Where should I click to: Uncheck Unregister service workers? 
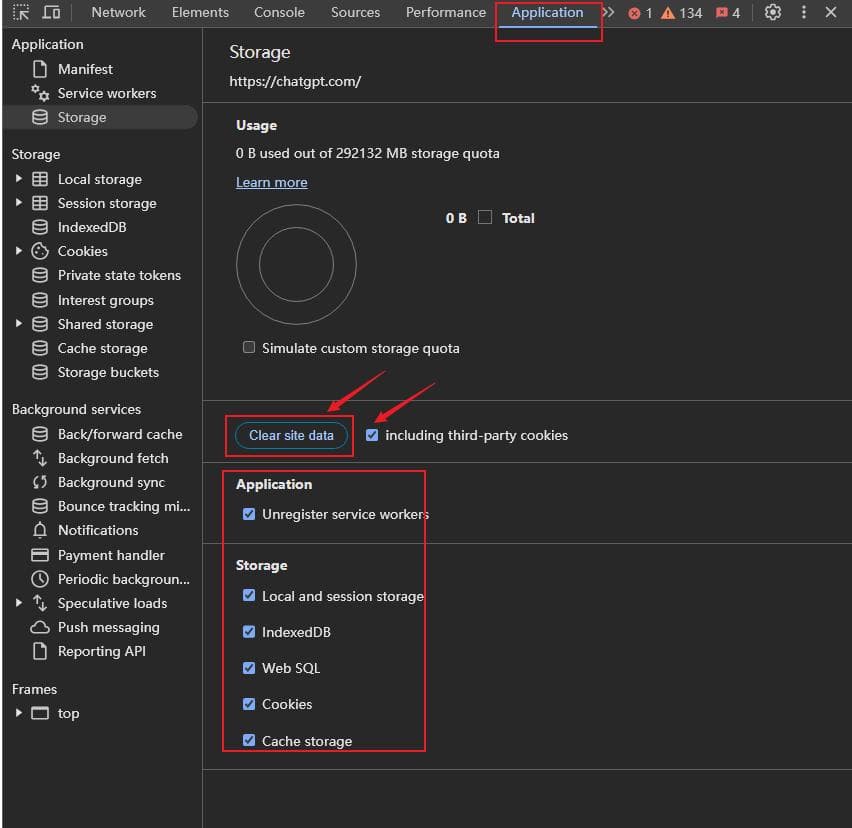point(249,514)
